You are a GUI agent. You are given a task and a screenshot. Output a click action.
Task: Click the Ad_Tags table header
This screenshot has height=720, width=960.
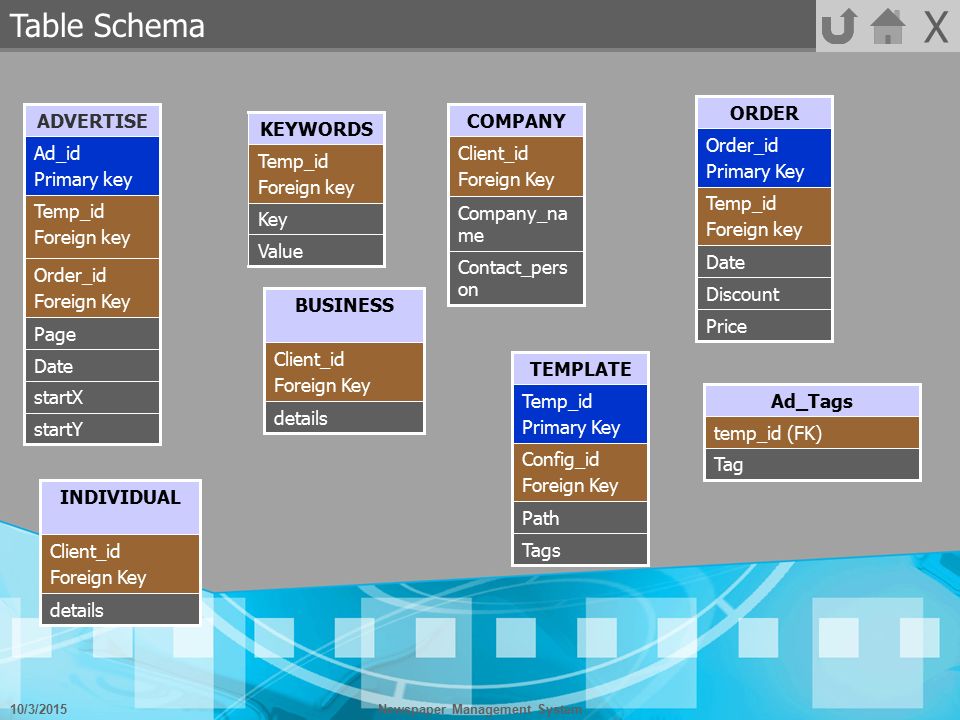[x=812, y=401]
